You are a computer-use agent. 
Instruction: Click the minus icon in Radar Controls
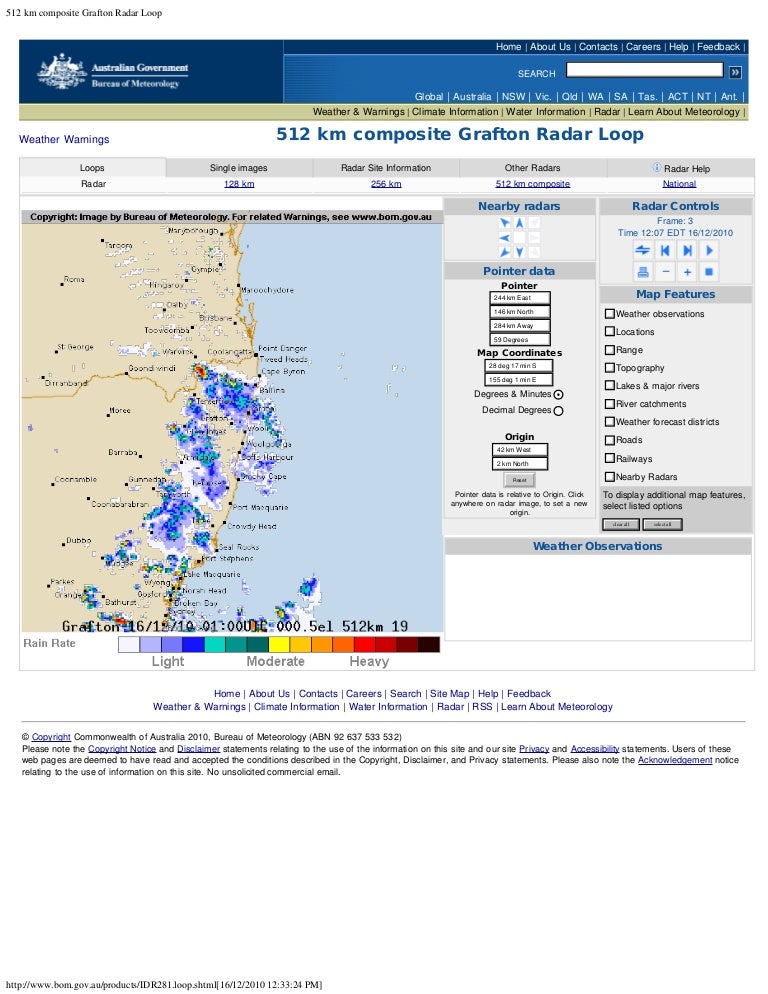pos(665,272)
